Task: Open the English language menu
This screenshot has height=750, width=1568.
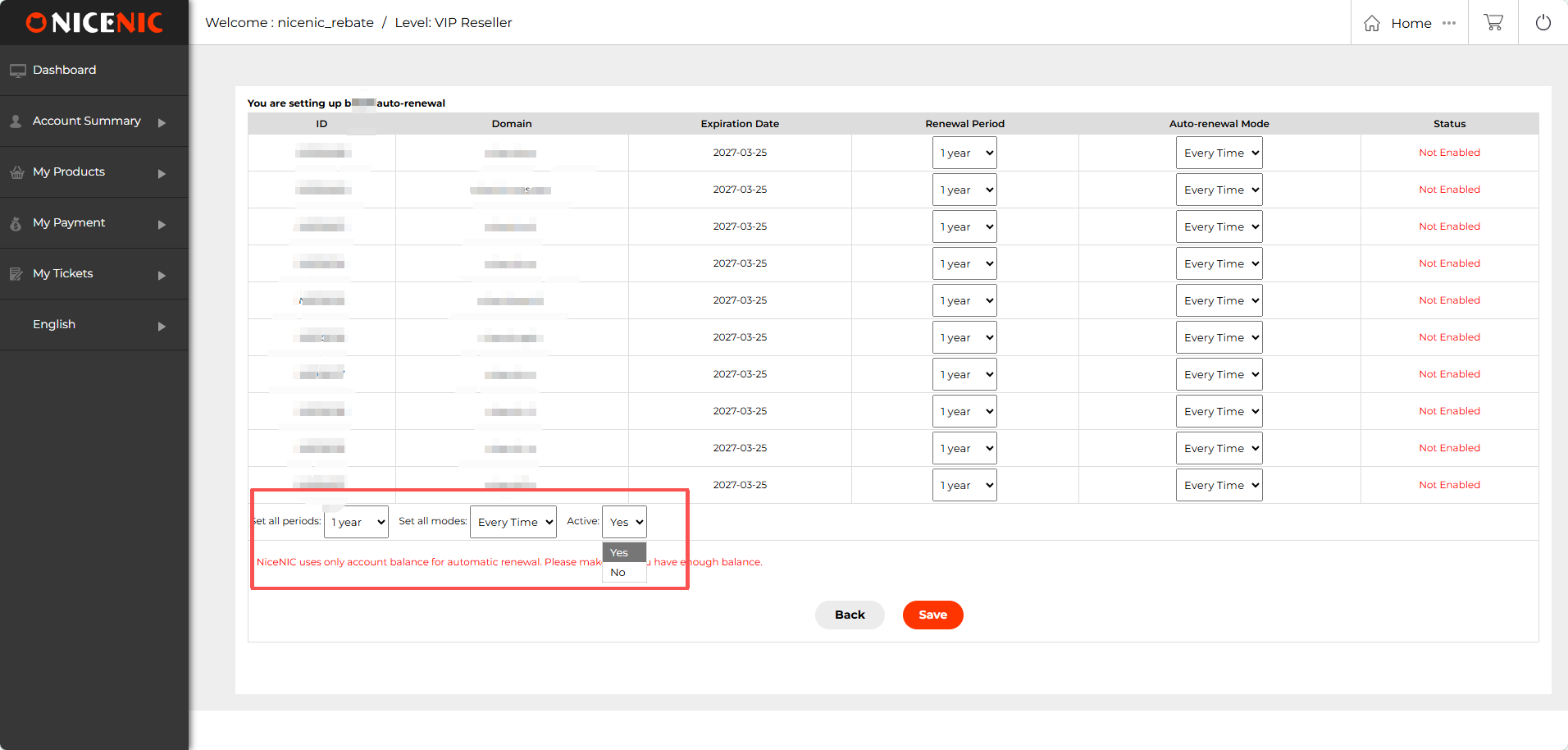Action: tap(94, 325)
